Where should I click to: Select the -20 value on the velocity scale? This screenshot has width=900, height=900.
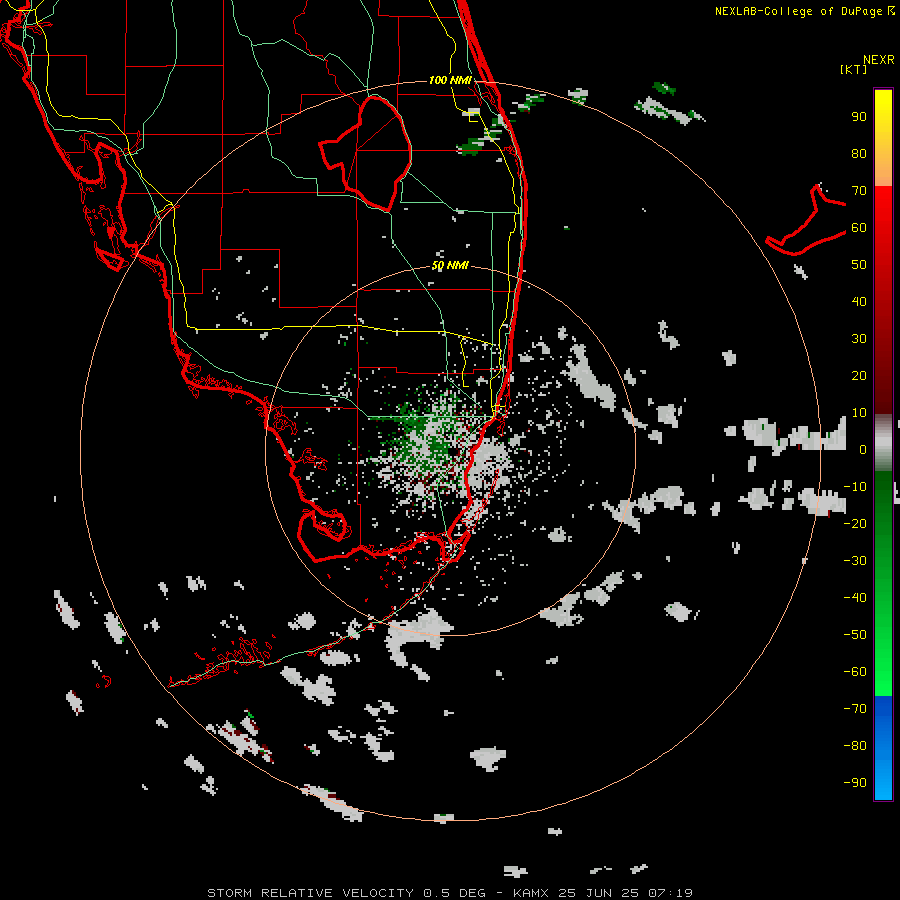(855, 523)
